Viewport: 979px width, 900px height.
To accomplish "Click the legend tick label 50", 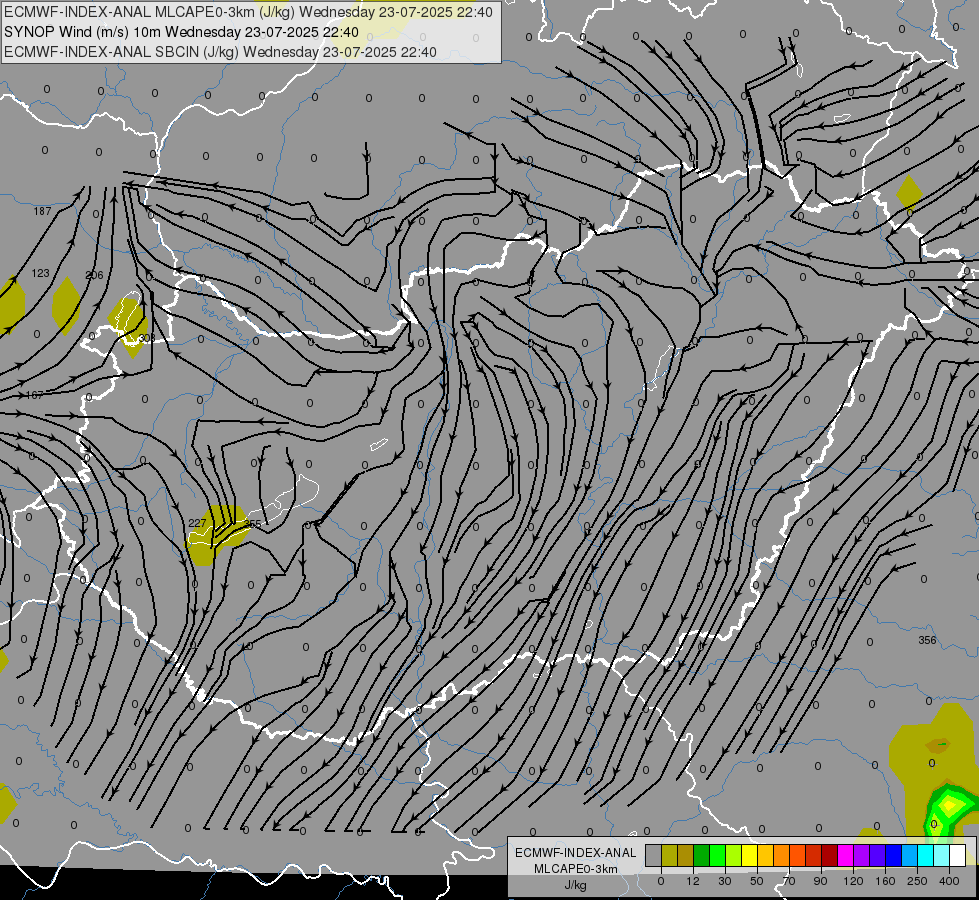I will pos(757,881).
